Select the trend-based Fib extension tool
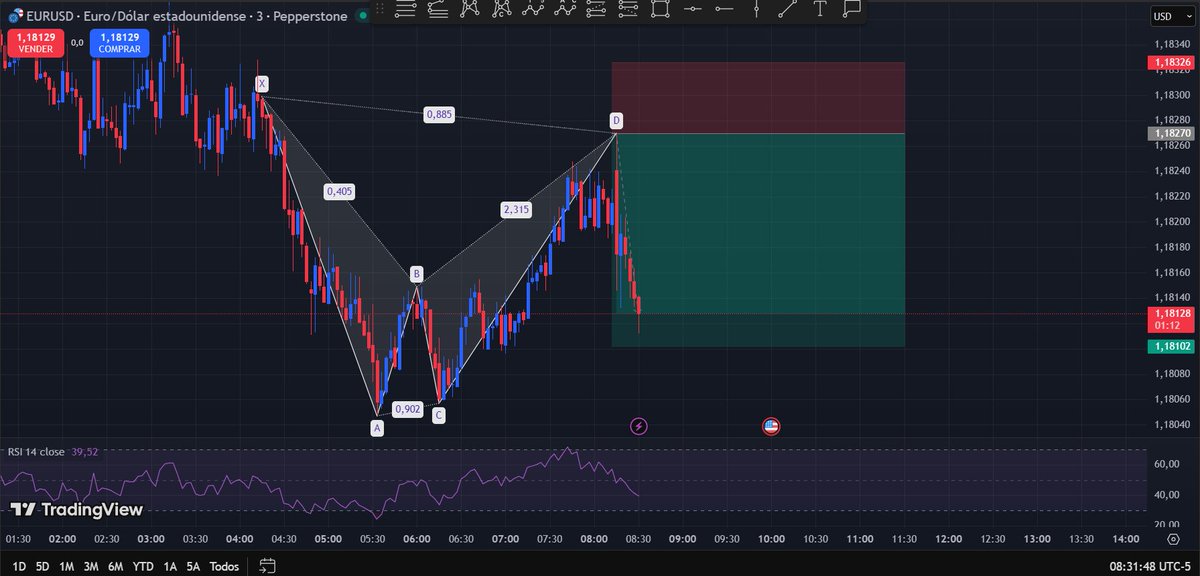 point(438,8)
